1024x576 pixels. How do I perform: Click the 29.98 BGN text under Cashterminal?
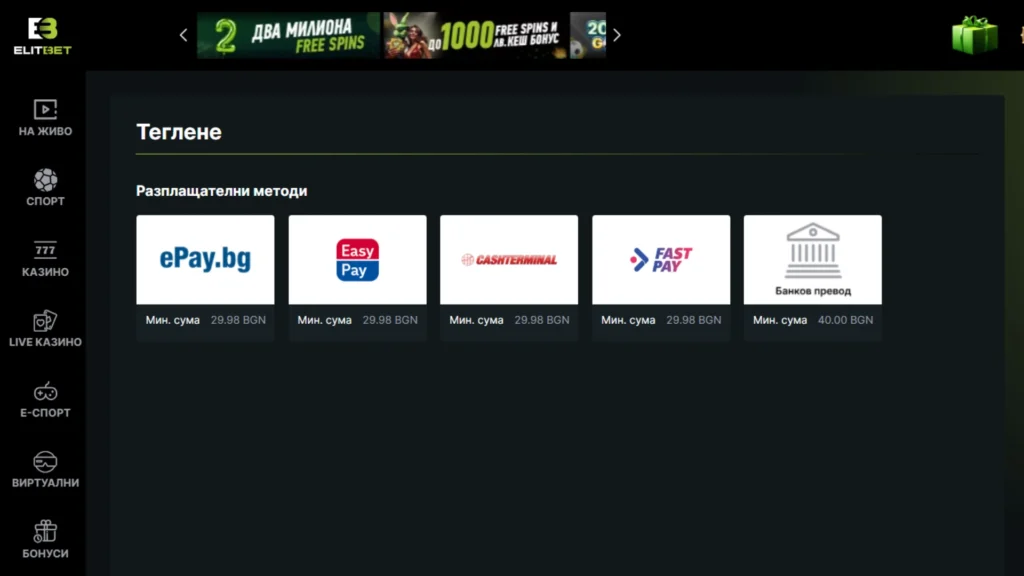click(541, 320)
